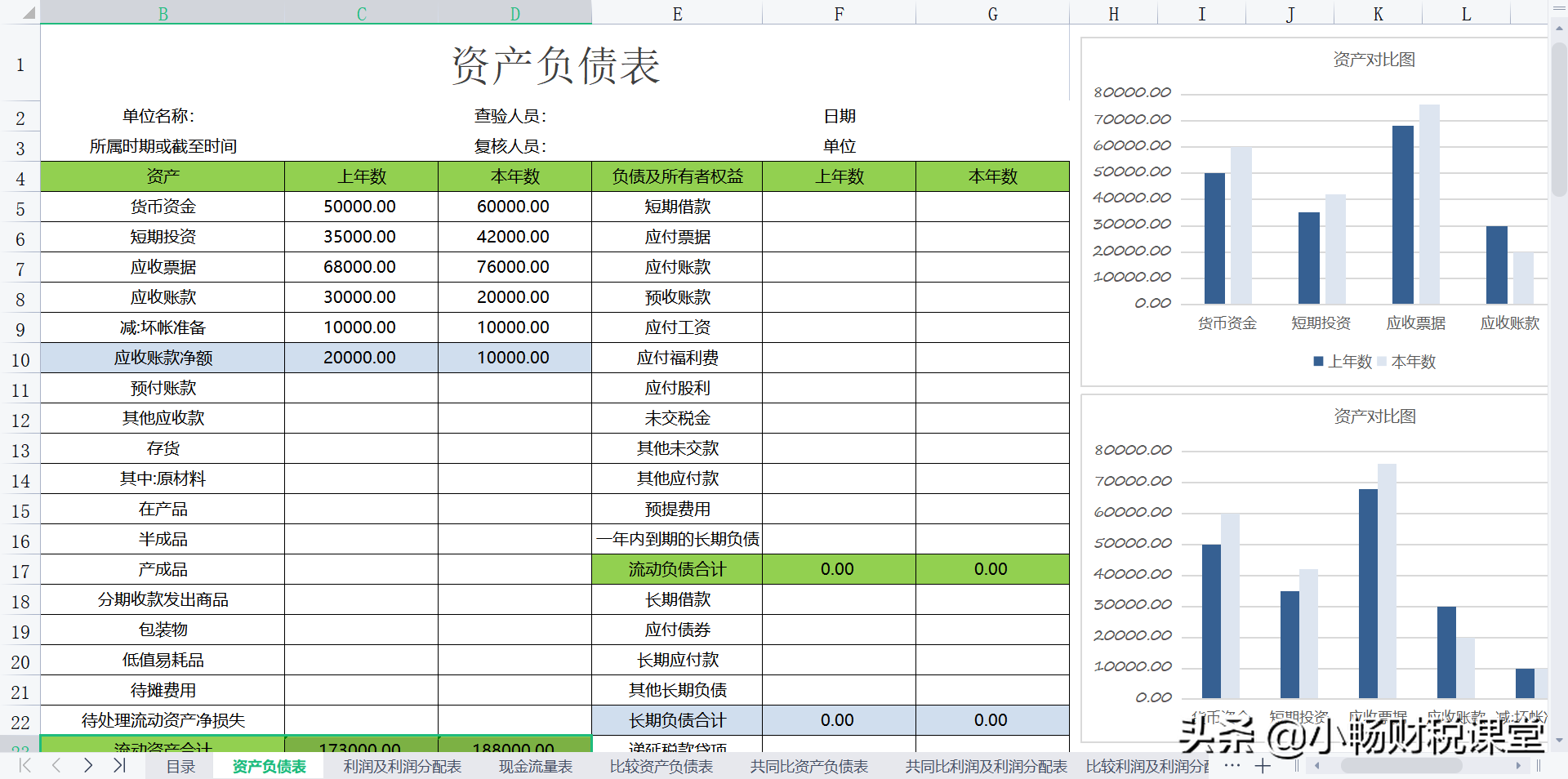Screen dimensions: 1568x779
Task: Click horizontal scrollbar left arrow
Action: (x=1316, y=766)
